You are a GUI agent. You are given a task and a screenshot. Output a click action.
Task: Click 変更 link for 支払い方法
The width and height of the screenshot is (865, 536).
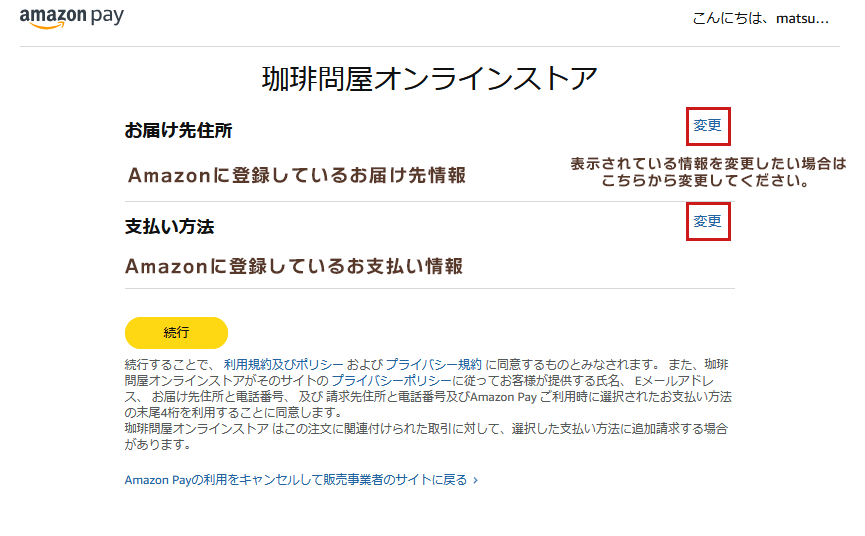coord(707,221)
